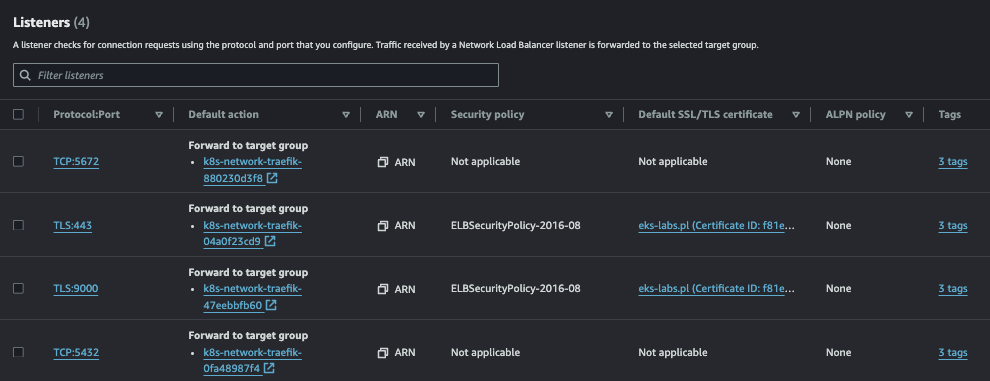Sort by Default SSL/TLS certificate column arrow
Viewport: 990px width, 381px height.
click(x=796, y=115)
